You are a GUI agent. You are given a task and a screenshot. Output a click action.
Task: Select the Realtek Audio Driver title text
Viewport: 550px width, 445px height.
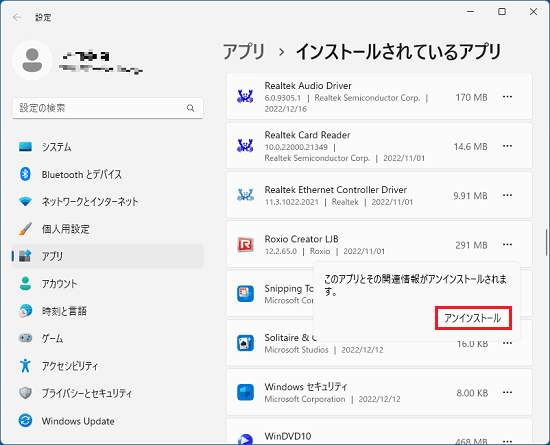[x=308, y=86]
